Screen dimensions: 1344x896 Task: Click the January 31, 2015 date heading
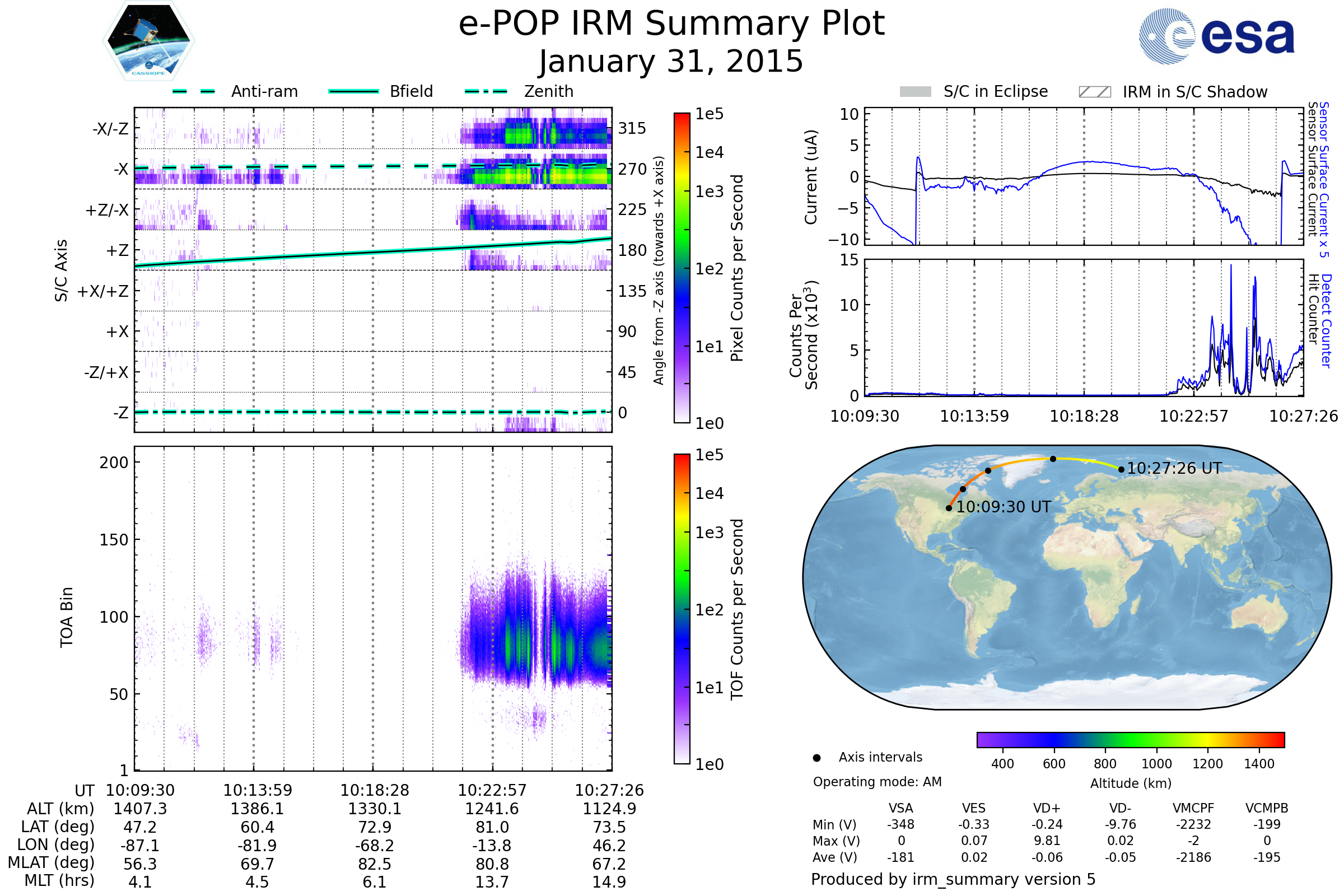pos(671,61)
